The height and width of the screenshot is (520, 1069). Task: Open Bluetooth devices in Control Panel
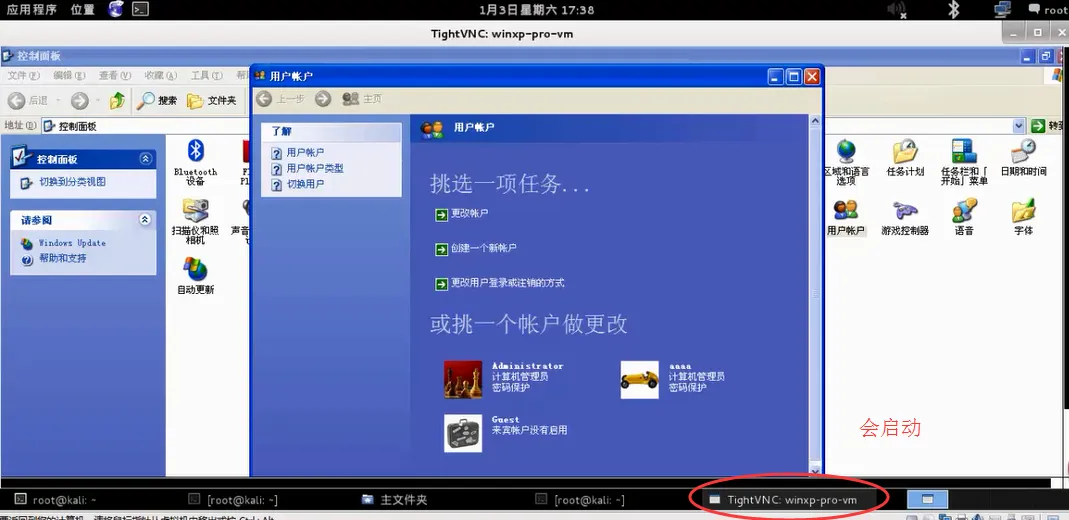point(196,162)
